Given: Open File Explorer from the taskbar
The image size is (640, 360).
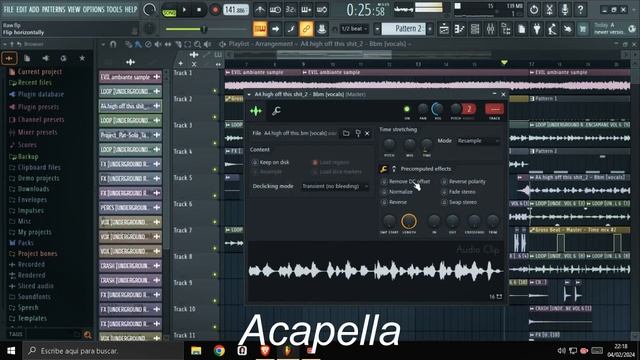Looking at the screenshot, I should pos(196,351).
